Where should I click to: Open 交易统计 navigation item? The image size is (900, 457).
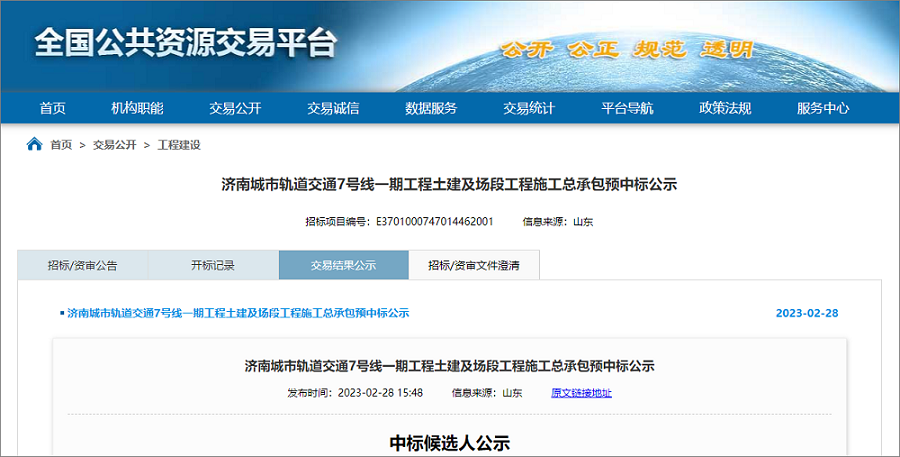point(529,108)
